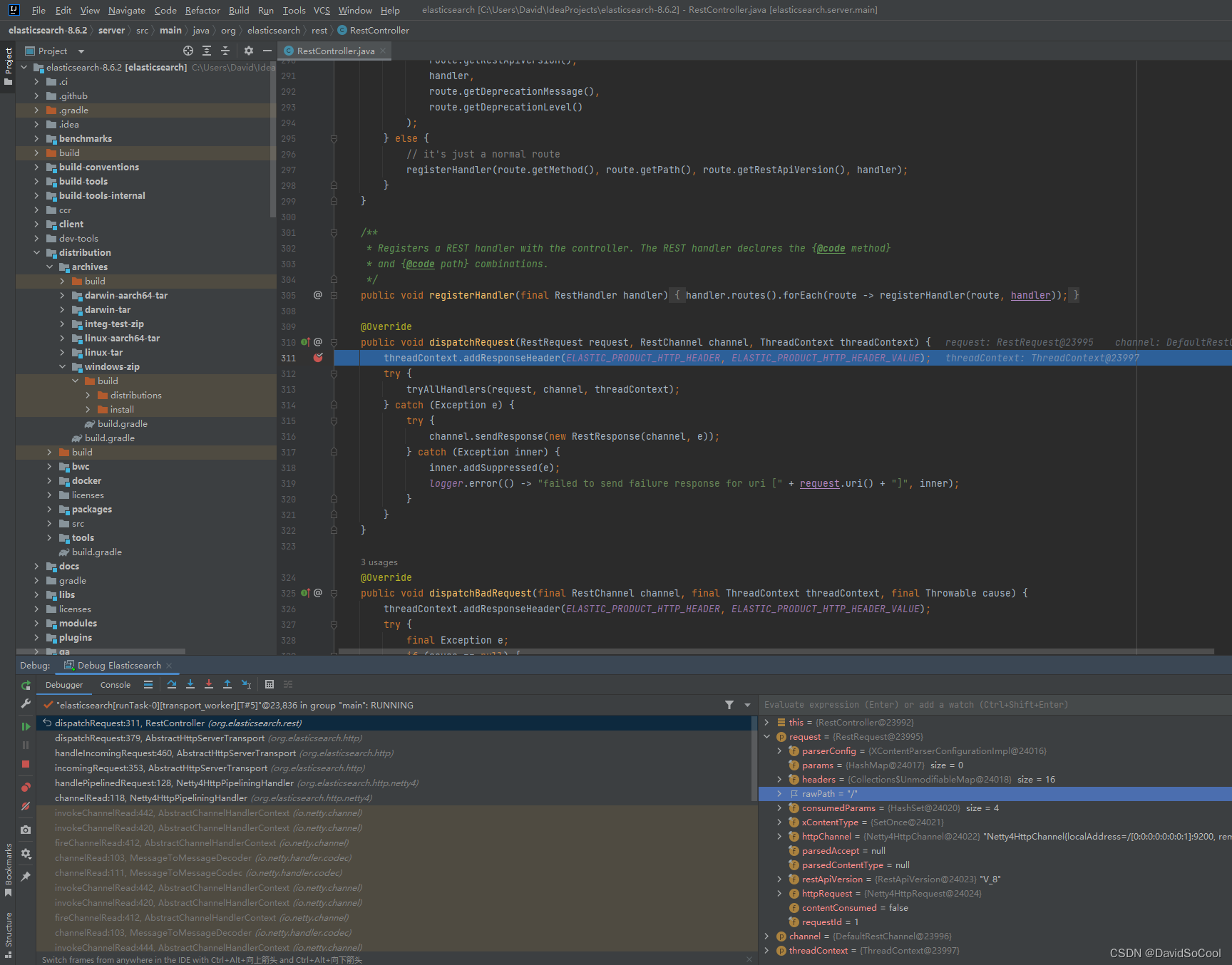This screenshot has width=1232, height=965.
Task: Expand the darwin-aarch64-tar folder
Action: [62, 295]
